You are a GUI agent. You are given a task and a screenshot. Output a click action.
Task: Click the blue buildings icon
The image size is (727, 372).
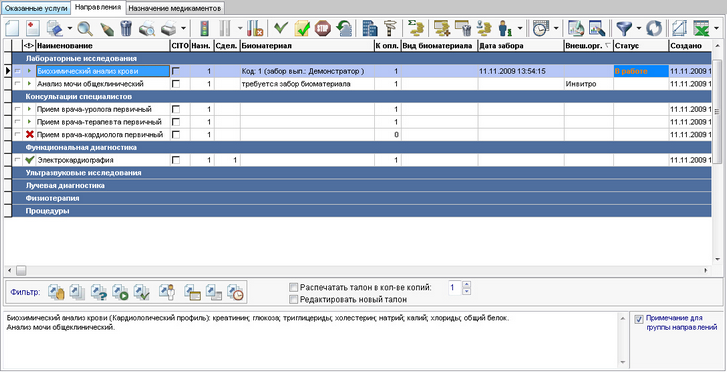click(x=370, y=29)
